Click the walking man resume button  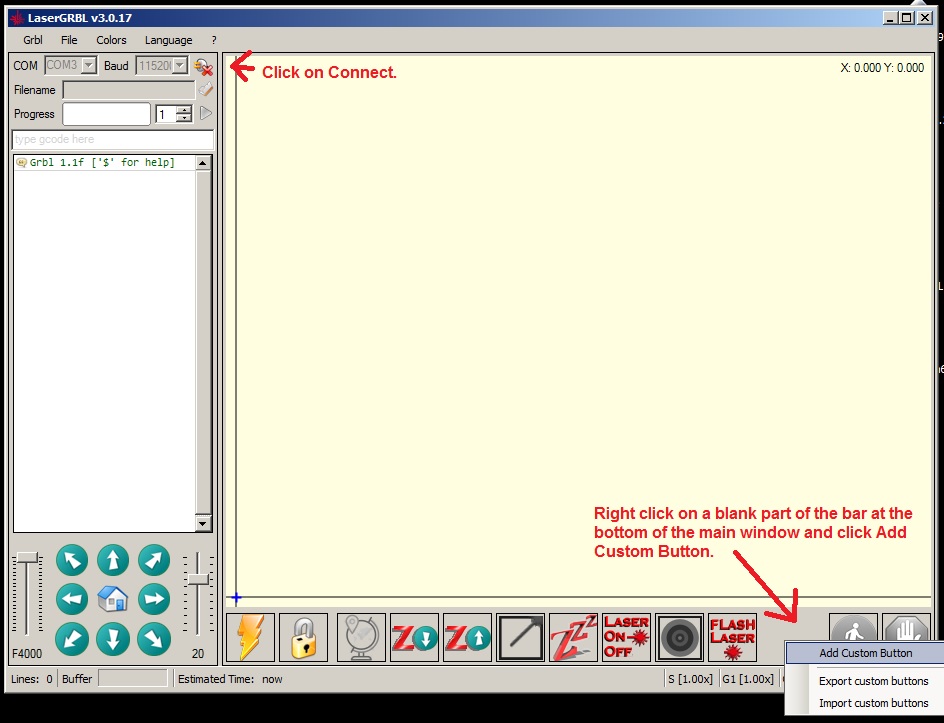pos(853,628)
